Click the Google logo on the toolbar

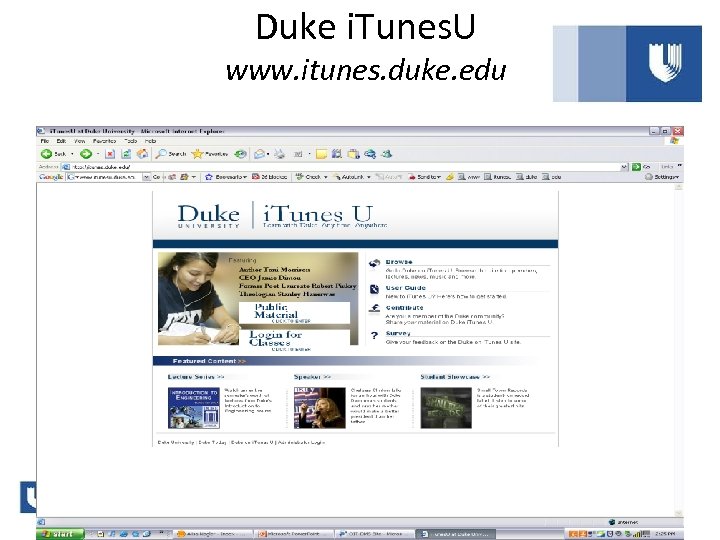[51, 177]
